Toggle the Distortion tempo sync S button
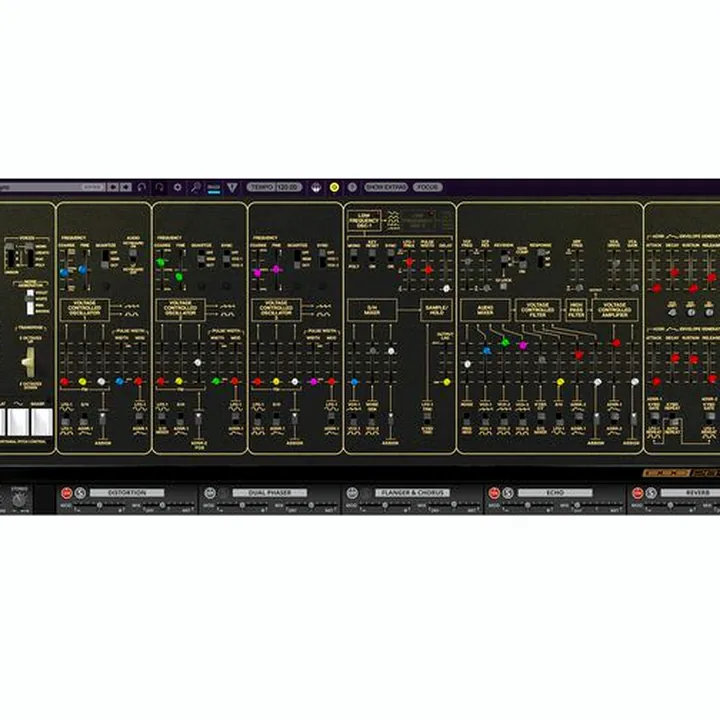Image resolution: width=720 pixels, height=720 pixels. (80, 493)
